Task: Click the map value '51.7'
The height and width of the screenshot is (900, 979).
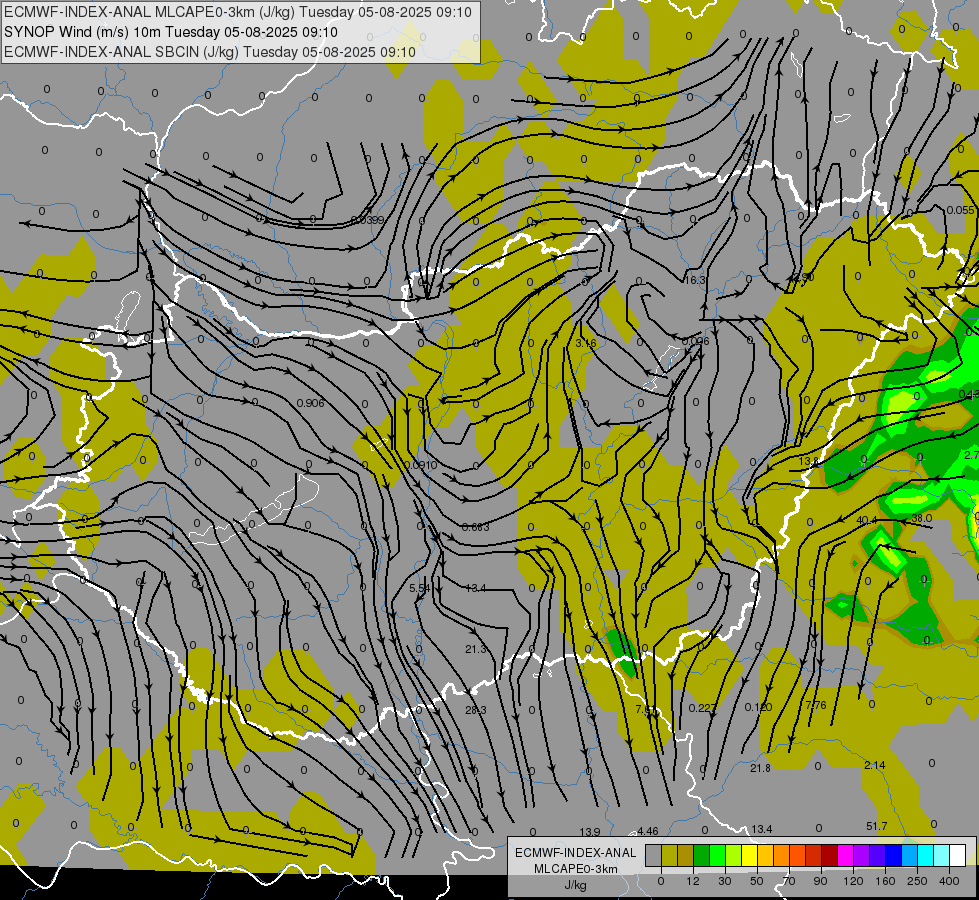Action: click(x=877, y=826)
